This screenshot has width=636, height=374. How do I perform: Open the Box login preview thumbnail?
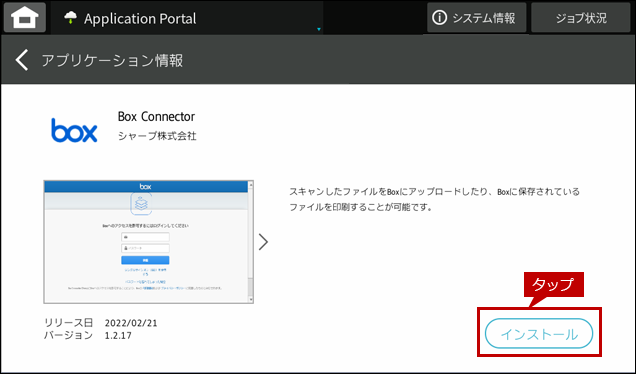(x=148, y=242)
